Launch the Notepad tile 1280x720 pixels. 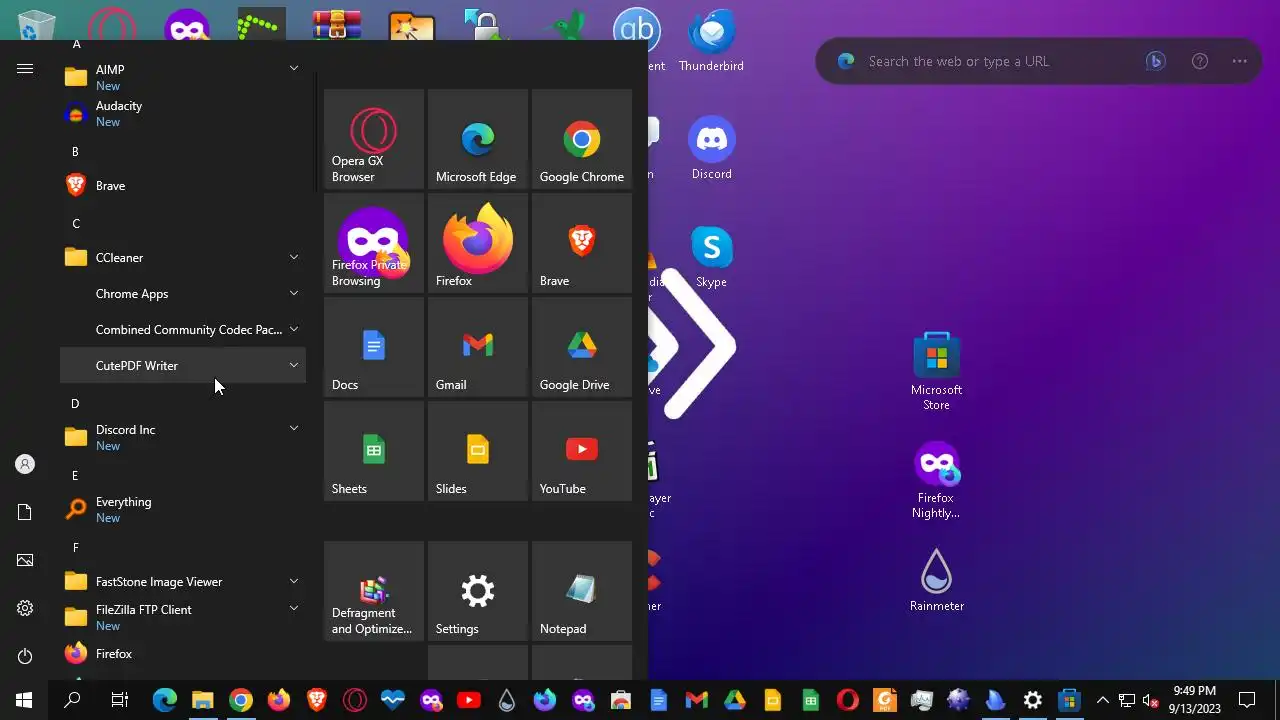(582, 591)
